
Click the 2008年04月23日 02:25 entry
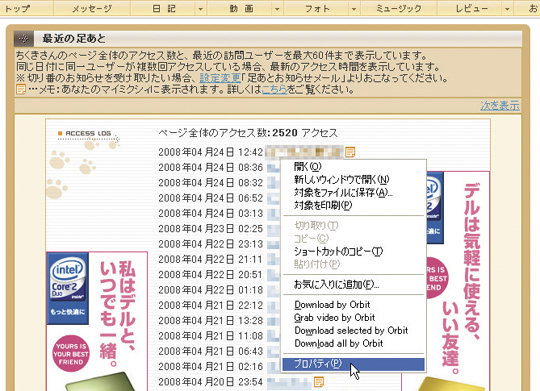click(x=210, y=229)
